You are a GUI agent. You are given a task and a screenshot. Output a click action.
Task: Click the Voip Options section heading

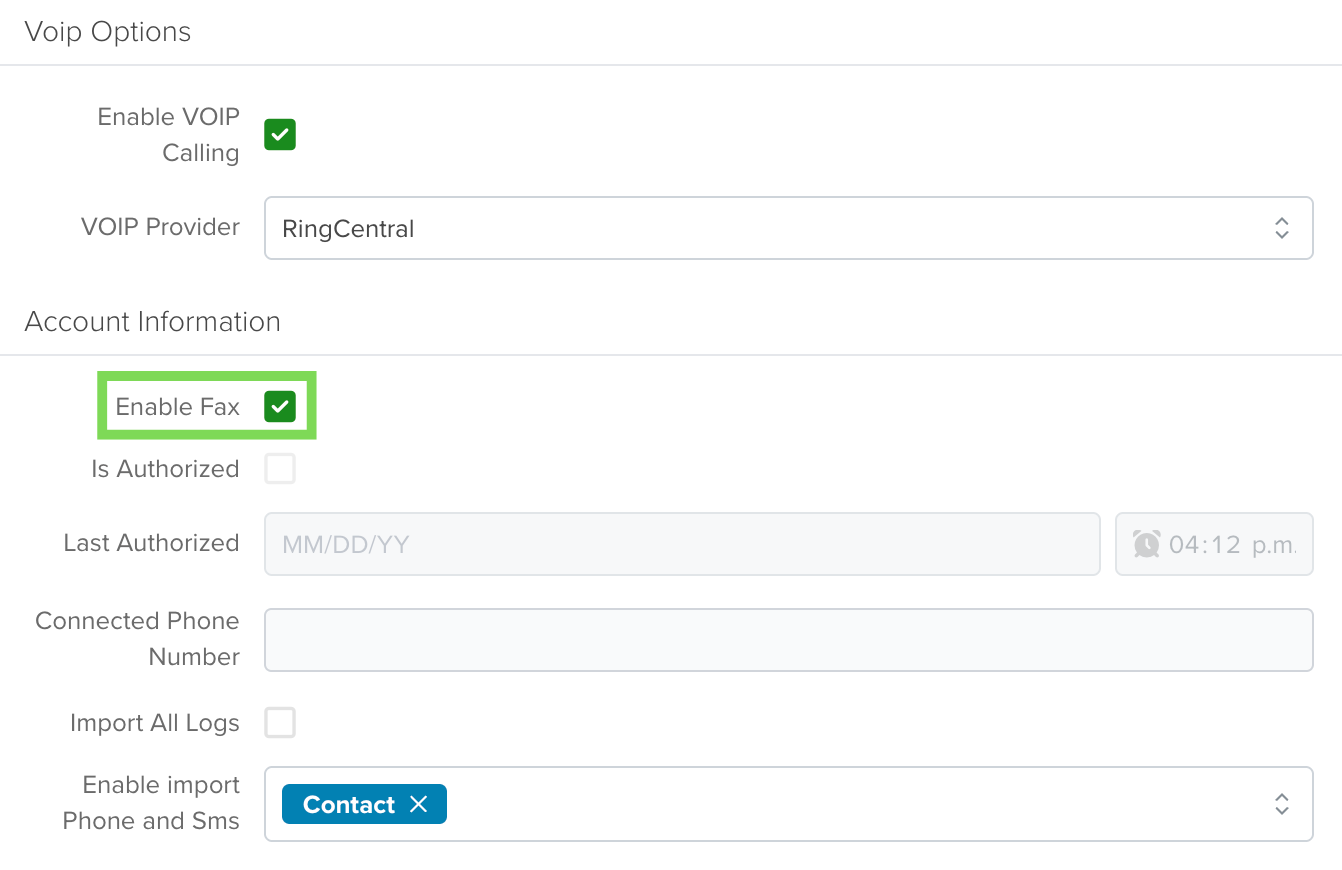[108, 32]
